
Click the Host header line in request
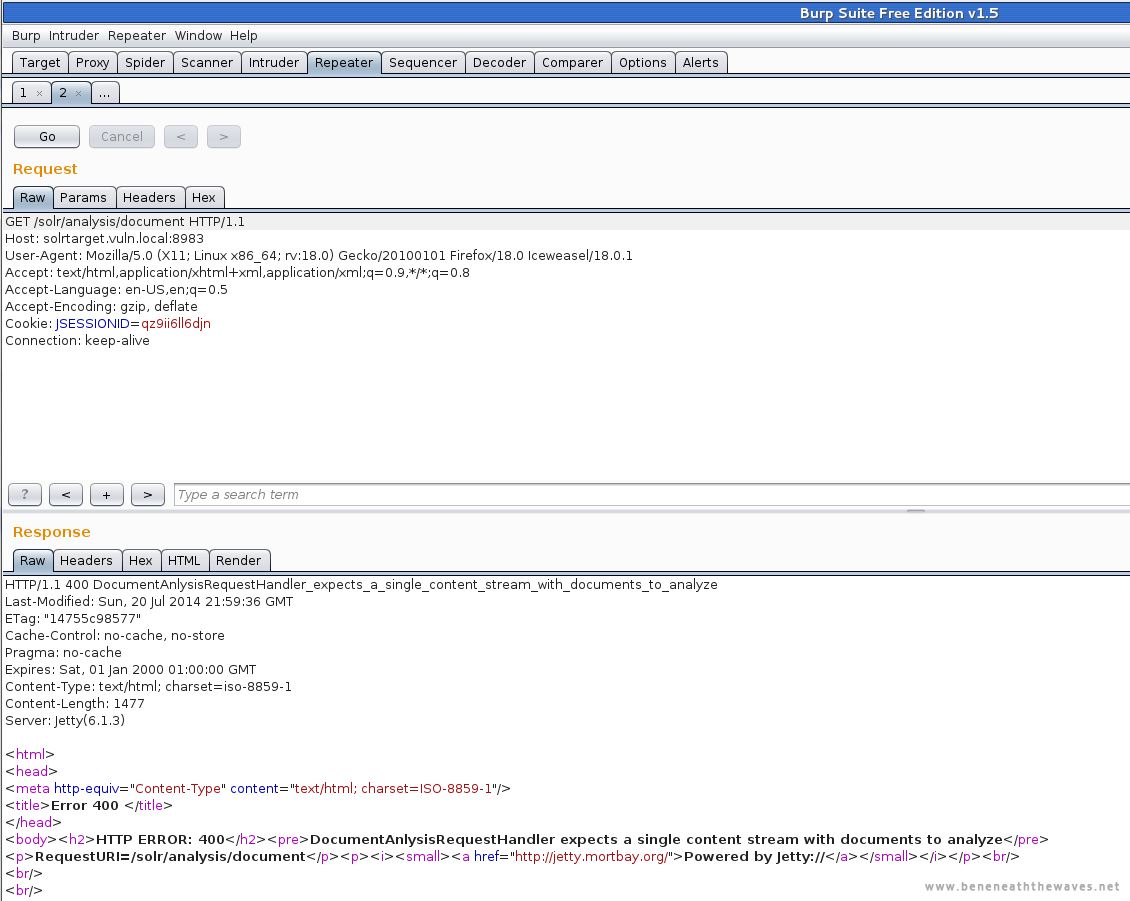(104, 239)
